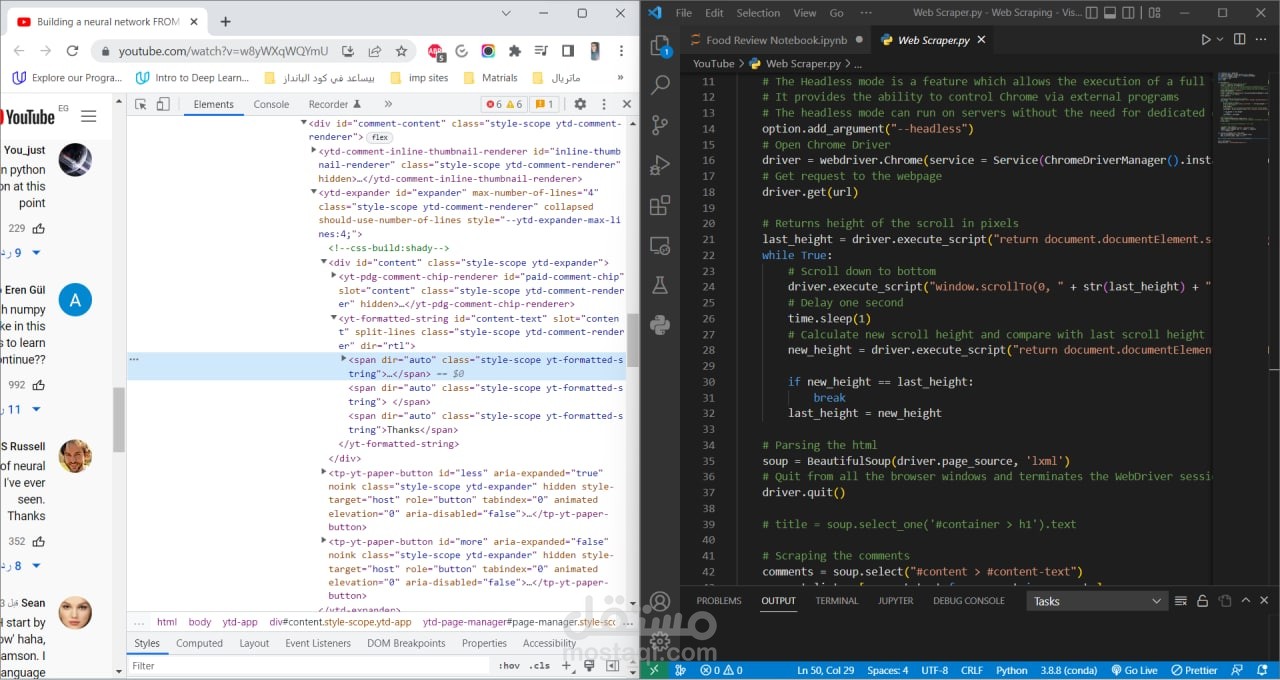Show more bookmarks chevron
The image size is (1280, 680).
pos(620,77)
